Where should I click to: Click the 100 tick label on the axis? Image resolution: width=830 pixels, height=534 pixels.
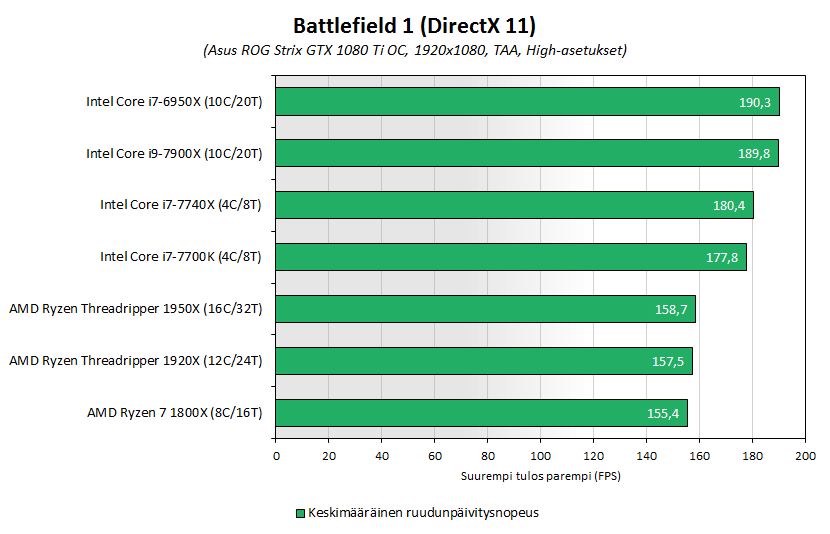540,456
